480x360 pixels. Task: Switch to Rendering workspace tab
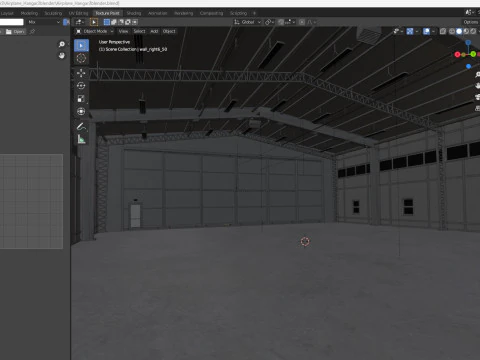click(184, 13)
